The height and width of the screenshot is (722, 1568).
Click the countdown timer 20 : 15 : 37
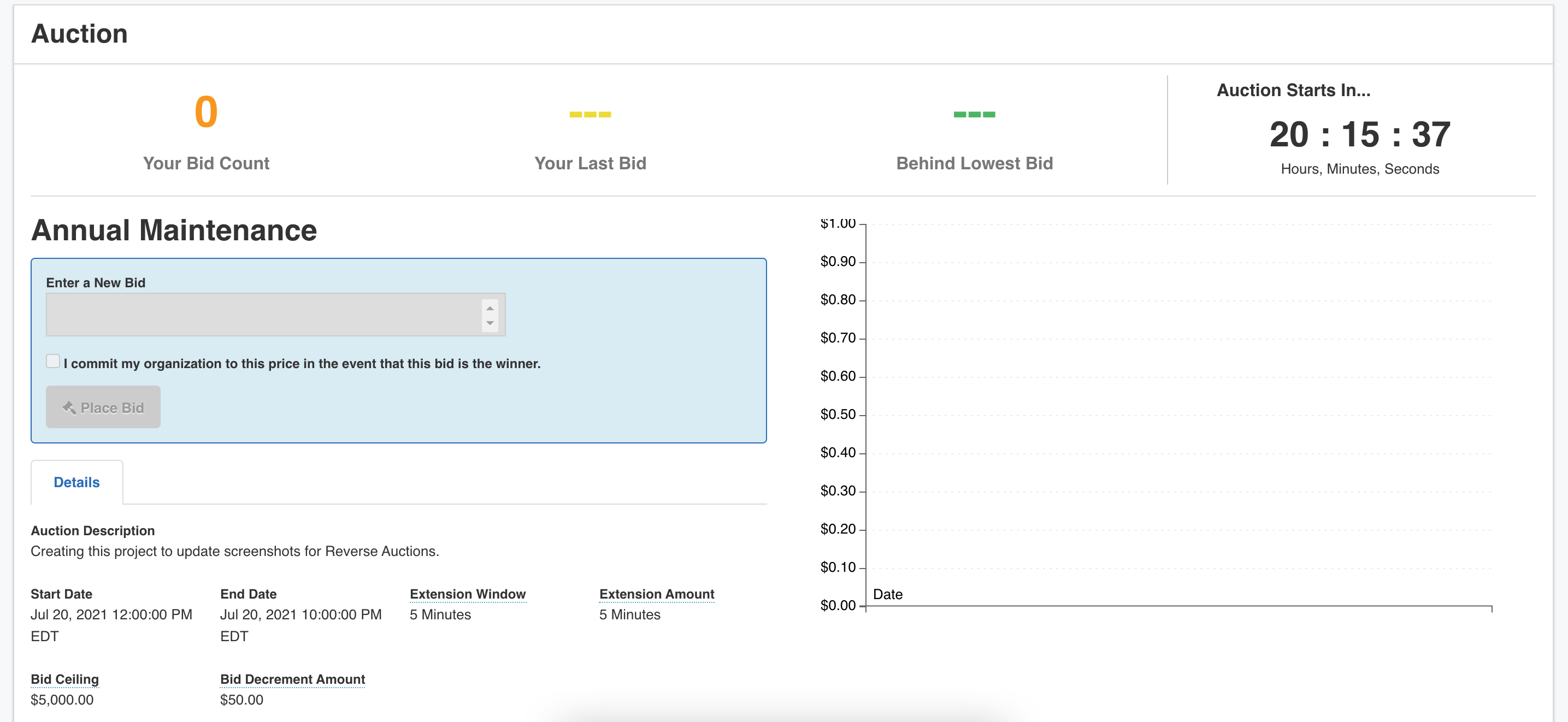(x=1360, y=134)
